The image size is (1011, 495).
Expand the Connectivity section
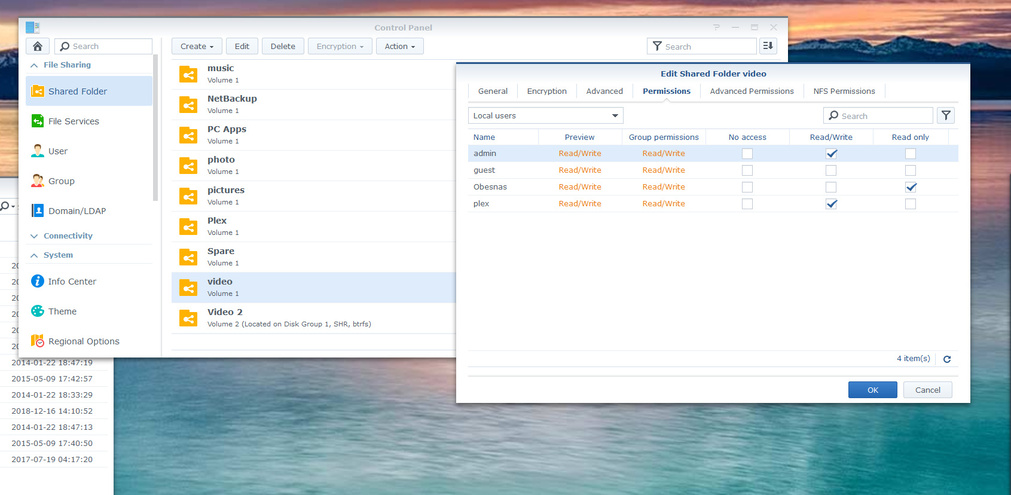(34, 236)
